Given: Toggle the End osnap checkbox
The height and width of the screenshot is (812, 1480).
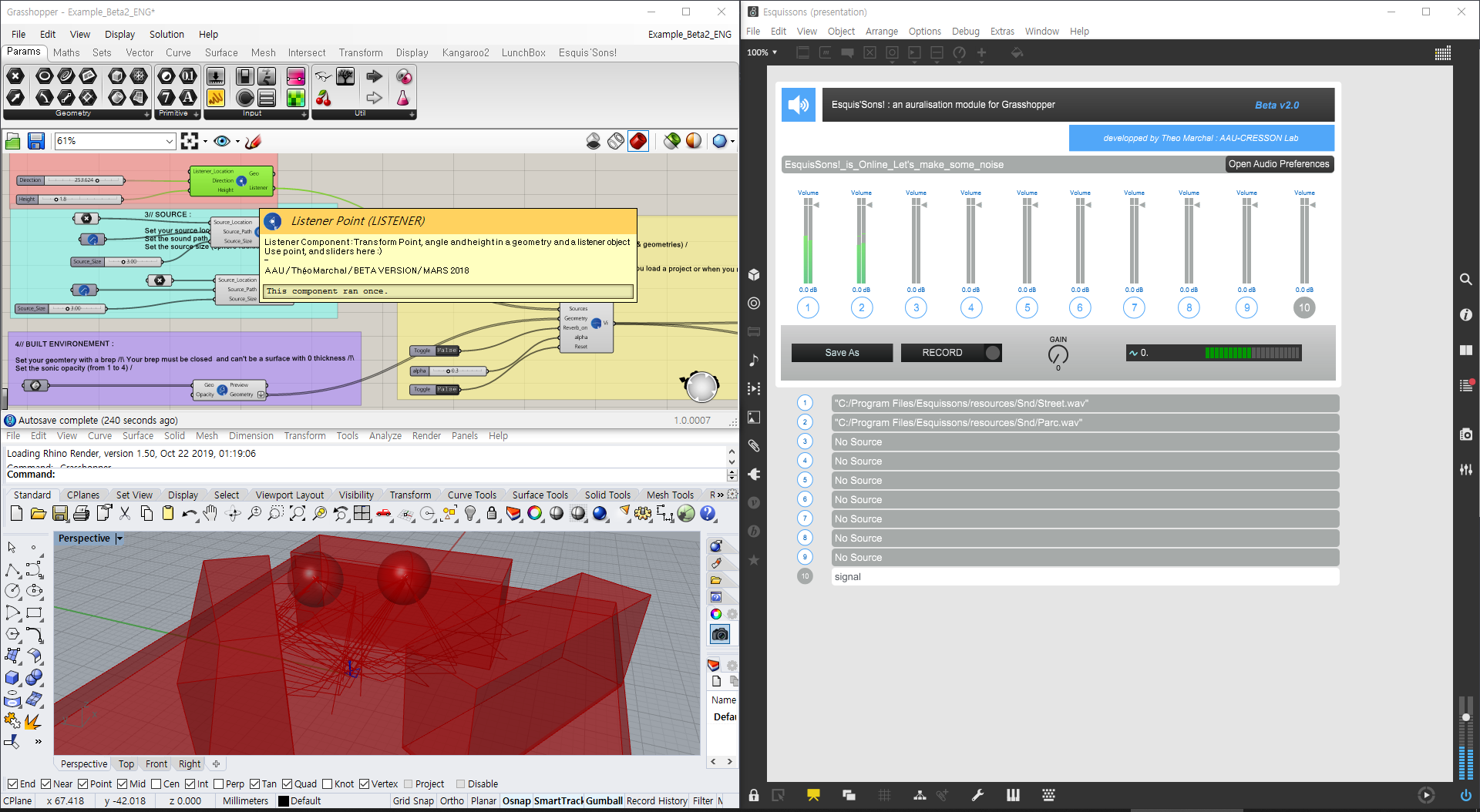Looking at the screenshot, I should click(x=12, y=783).
